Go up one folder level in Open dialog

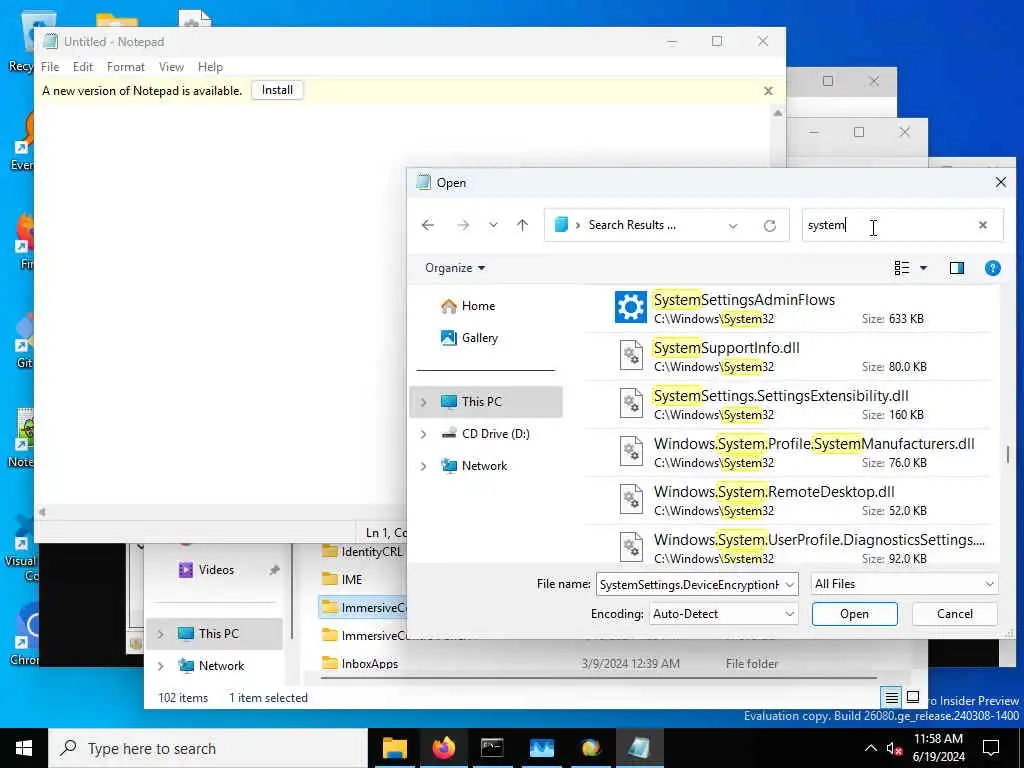(x=522, y=225)
